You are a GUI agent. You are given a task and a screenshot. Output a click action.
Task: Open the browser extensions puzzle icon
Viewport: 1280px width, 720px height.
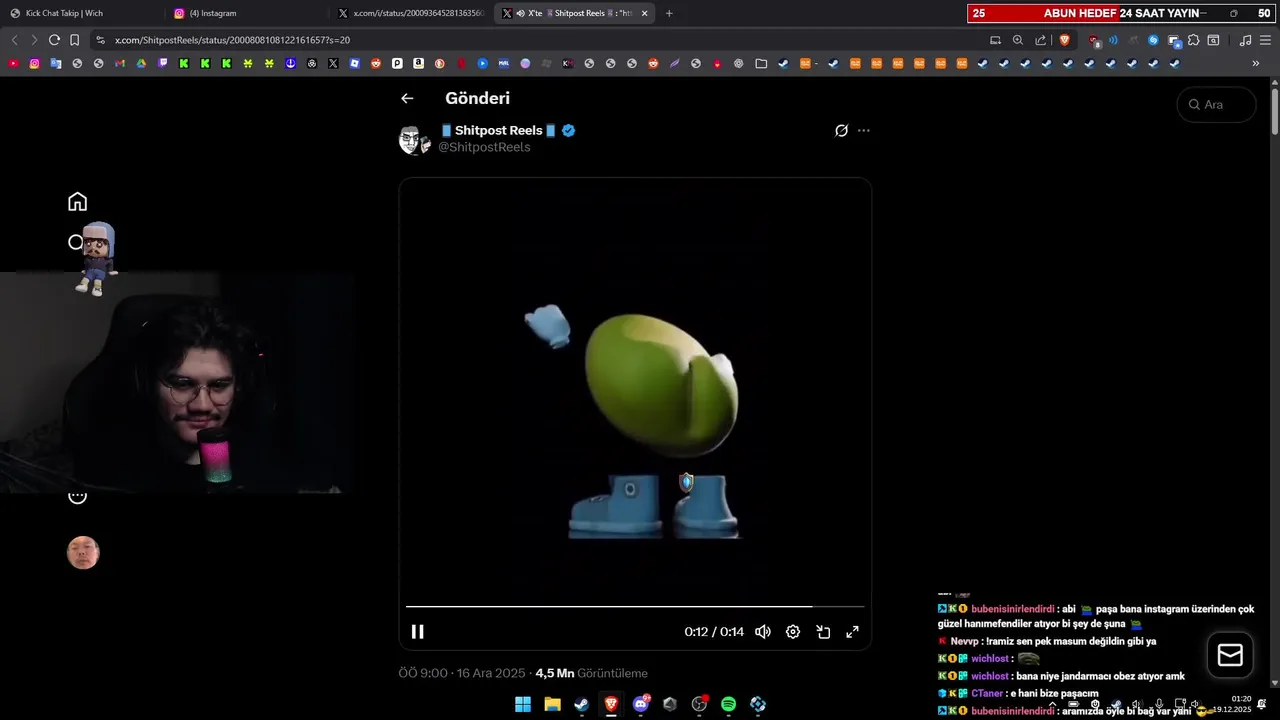[1193, 40]
